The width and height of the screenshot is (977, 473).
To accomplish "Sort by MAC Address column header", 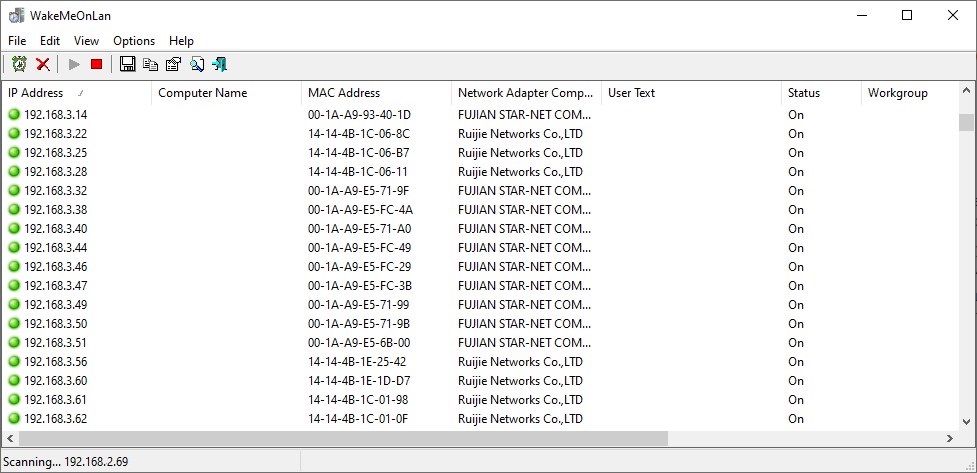I will click(344, 93).
